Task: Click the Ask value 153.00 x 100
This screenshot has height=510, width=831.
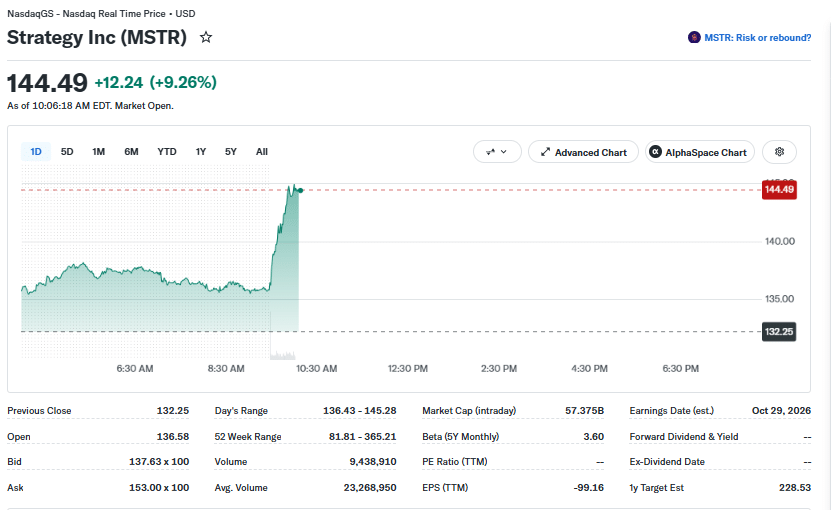Action: (159, 488)
